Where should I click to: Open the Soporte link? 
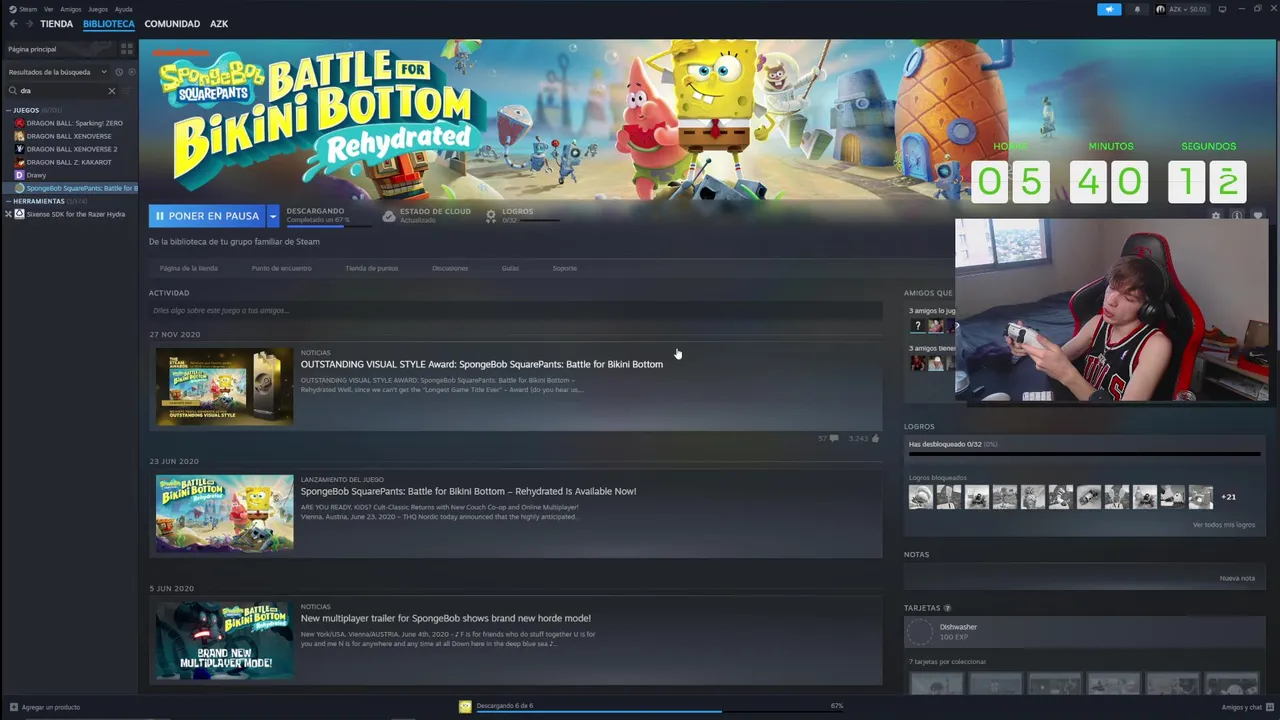564,268
